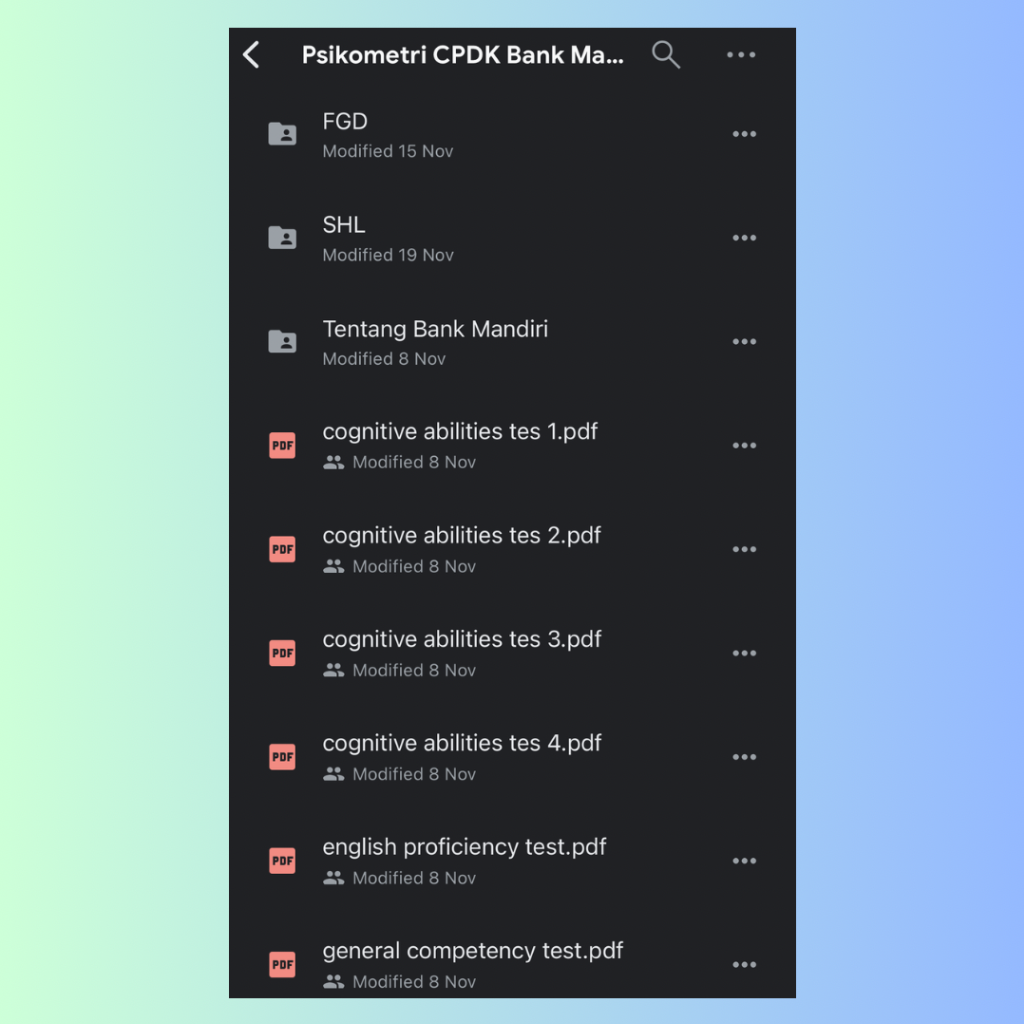Image resolution: width=1024 pixels, height=1024 pixels.
Task: Go back using the back arrow
Action: [251, 55]
